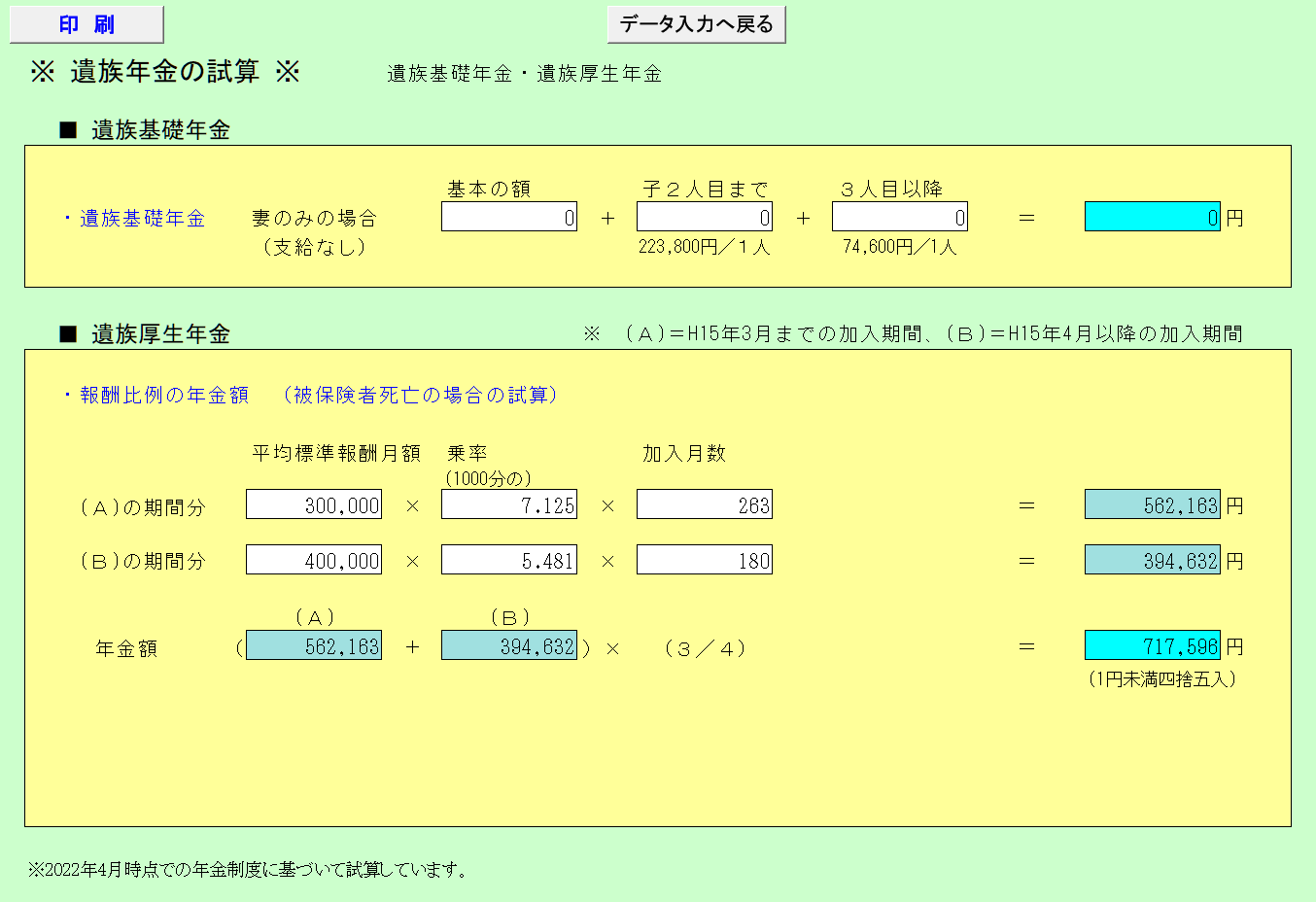Click the データ入力へ戻る button
The height and width of the screenshot is (902, 1316).
coord(696,23)
